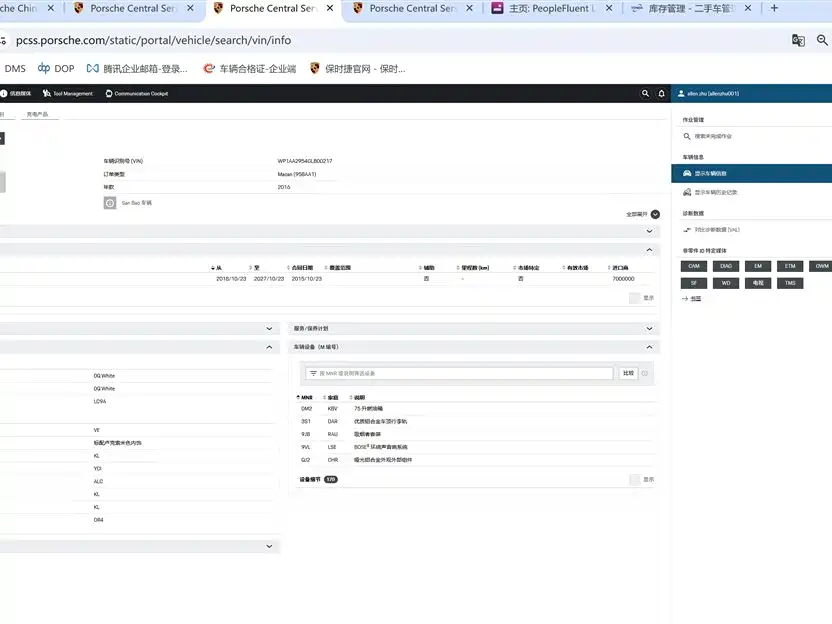Sort the equipment table by MNR column

tap(305, 397)
